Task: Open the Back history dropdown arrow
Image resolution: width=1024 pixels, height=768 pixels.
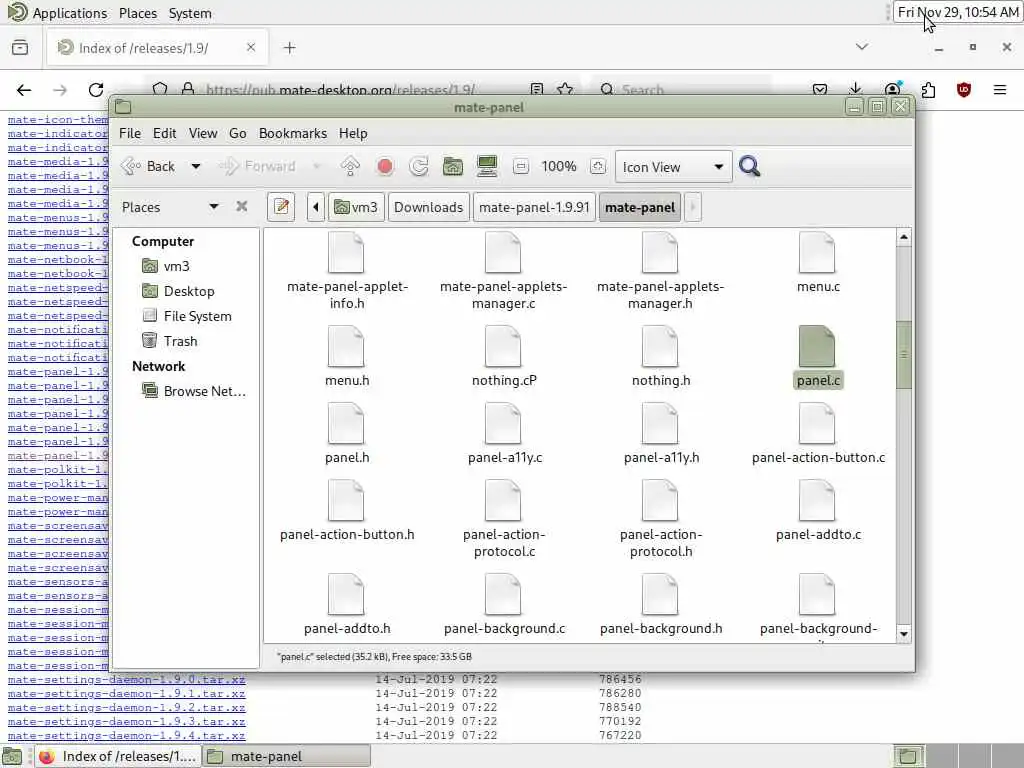Action: (x=195, y=167)
